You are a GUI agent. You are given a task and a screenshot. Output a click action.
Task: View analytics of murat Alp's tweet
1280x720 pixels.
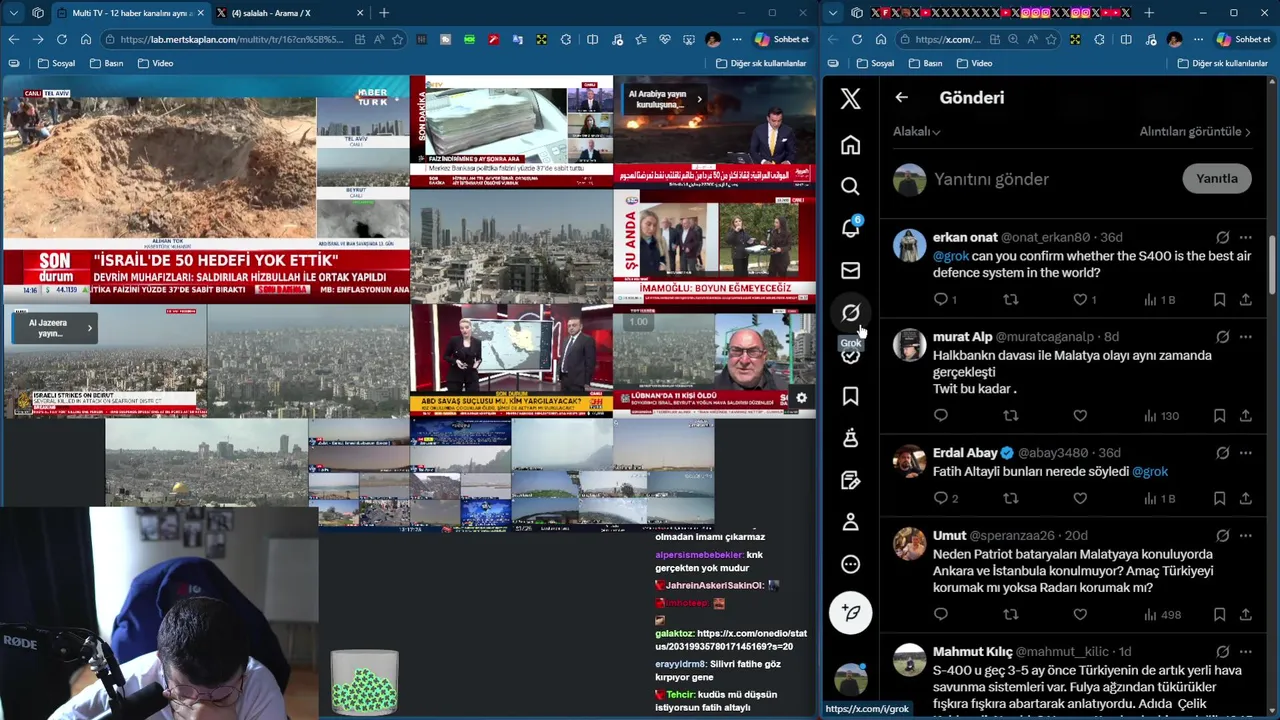[1161, 416]
